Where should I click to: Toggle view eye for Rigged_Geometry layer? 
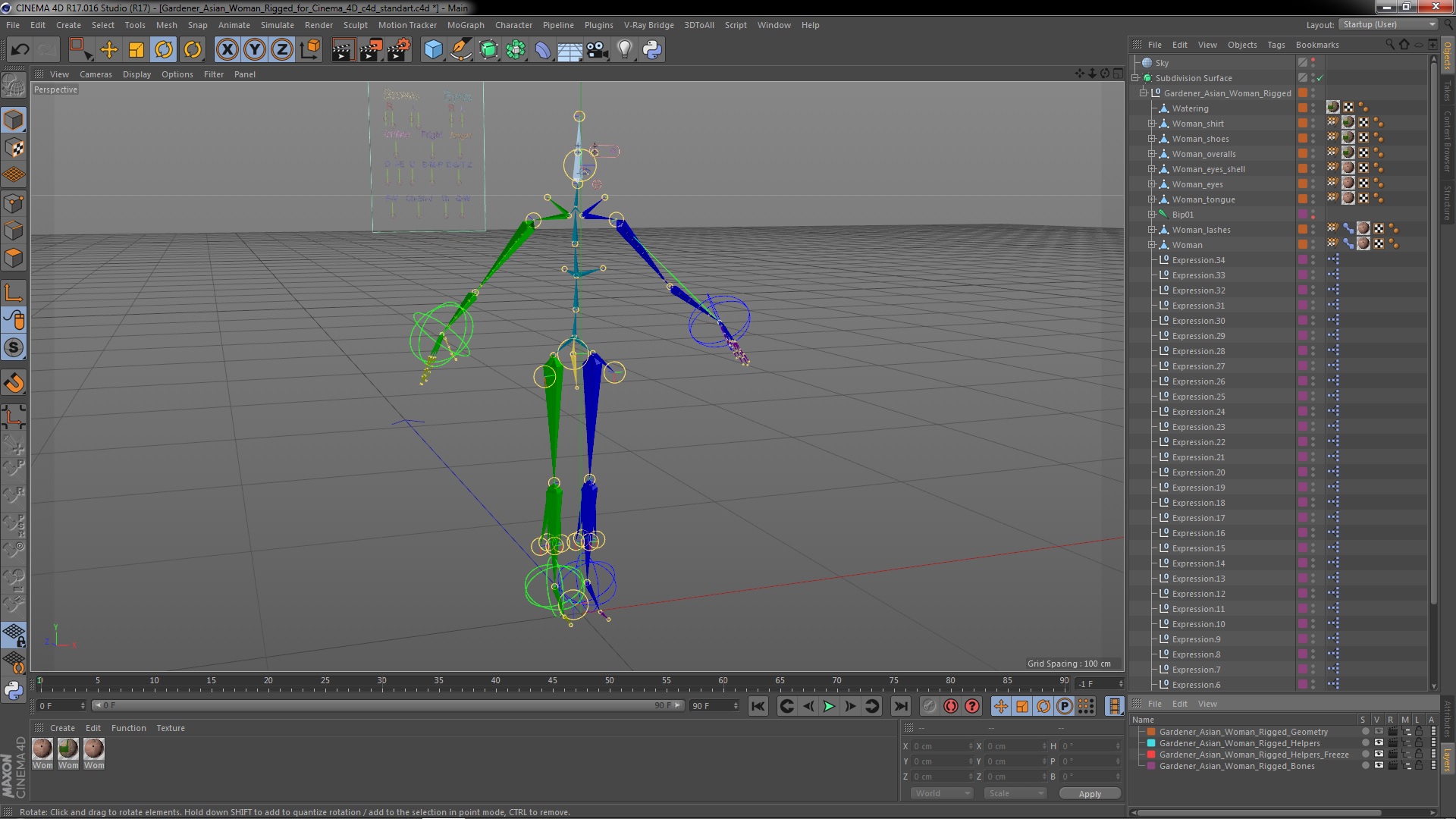[x=1379, y=732]
